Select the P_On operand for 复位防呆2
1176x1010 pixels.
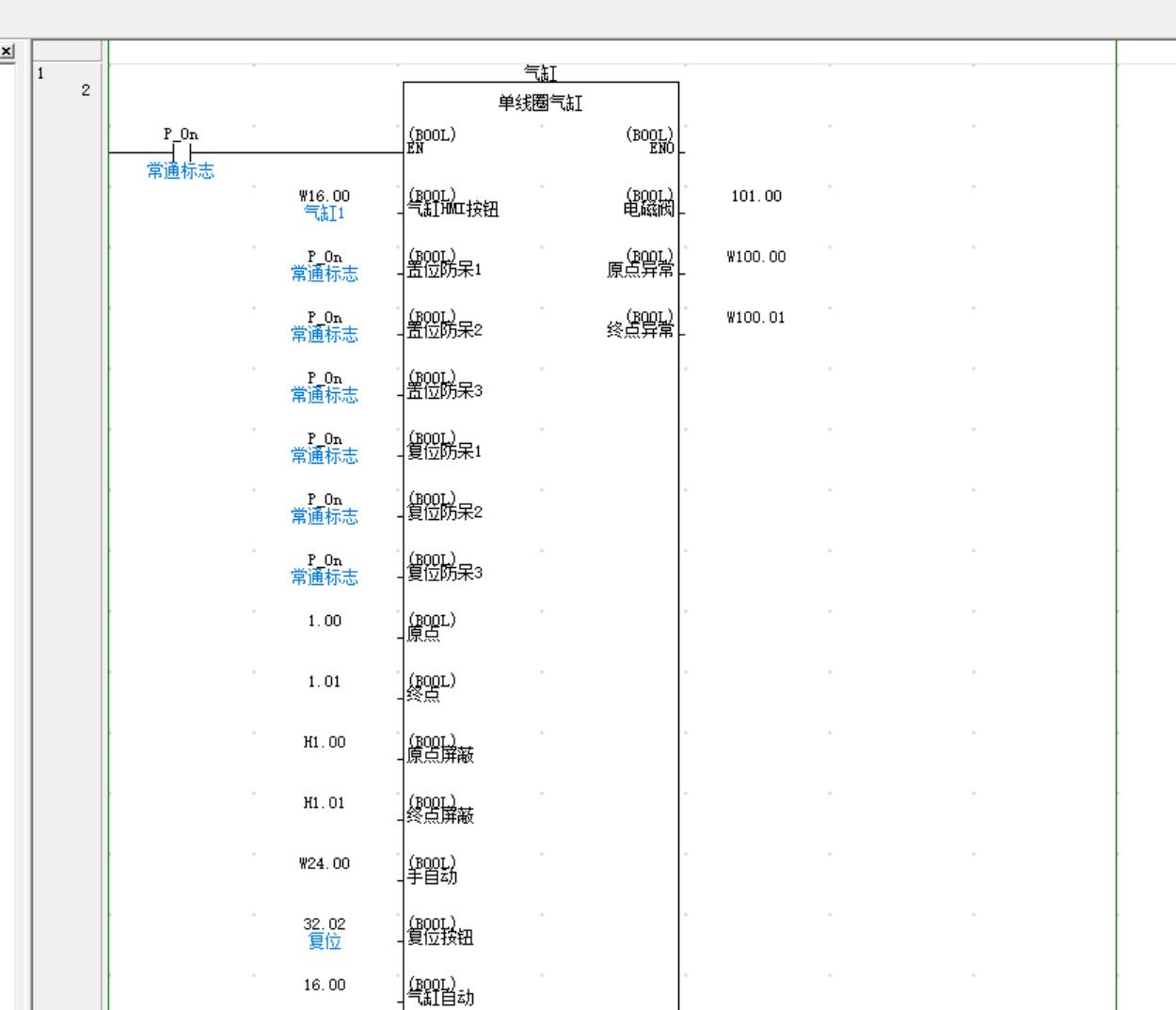pyautogui.click(x=325, y=507)
